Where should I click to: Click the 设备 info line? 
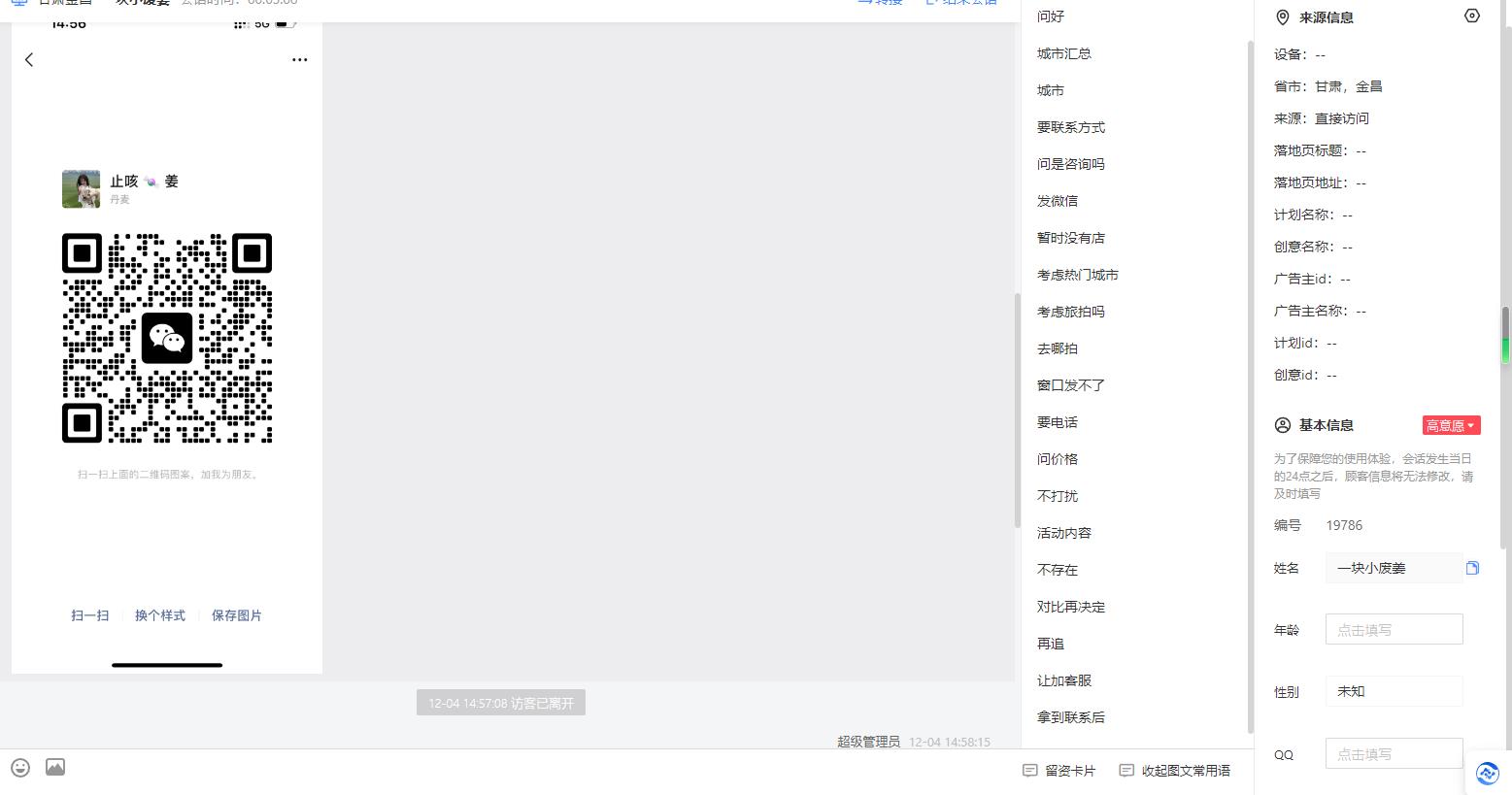pyautogui.click(x=1299, y=54)
